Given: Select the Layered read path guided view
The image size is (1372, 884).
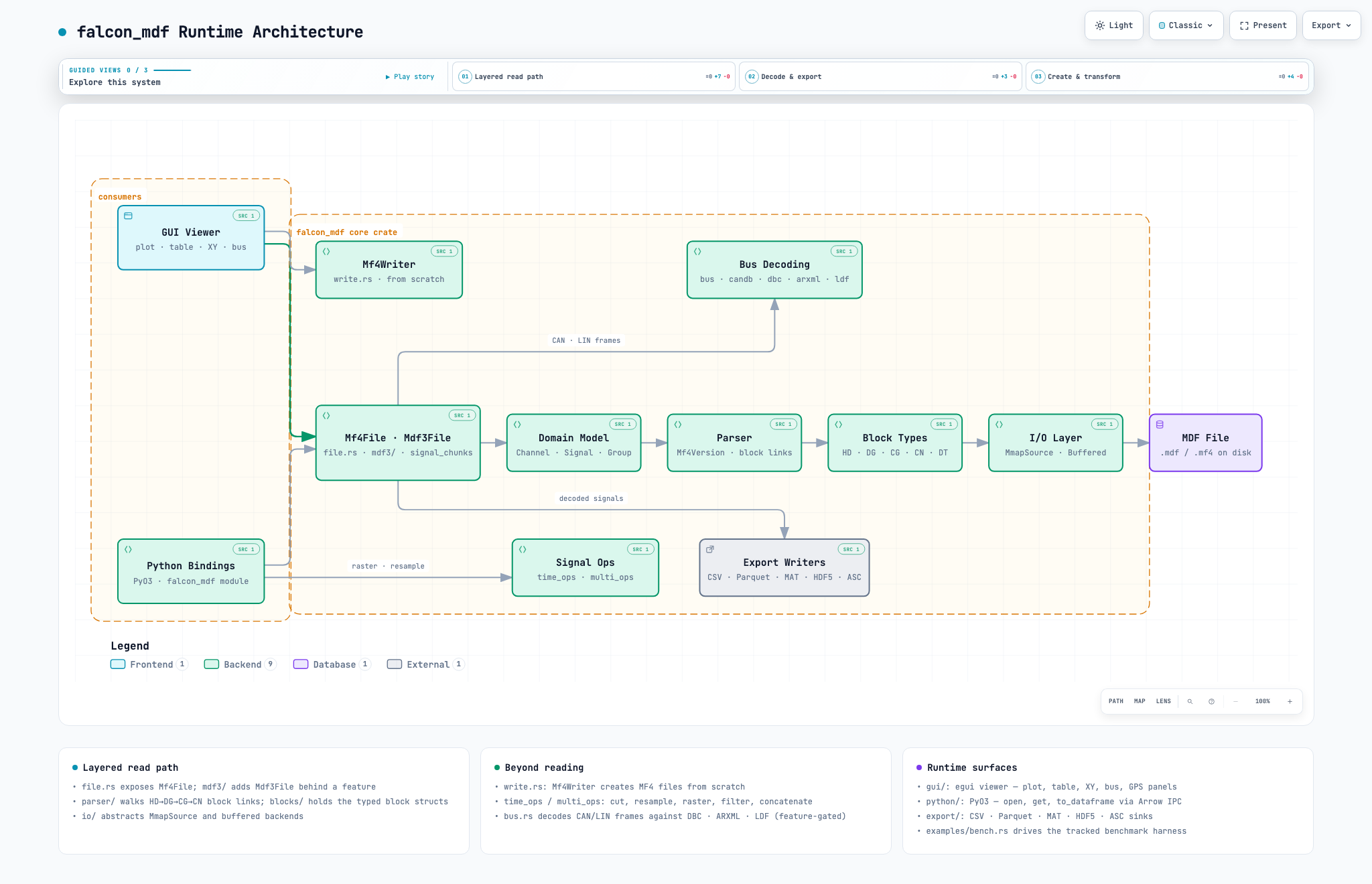Looking at the screenshot, I should tap(594, 76).
